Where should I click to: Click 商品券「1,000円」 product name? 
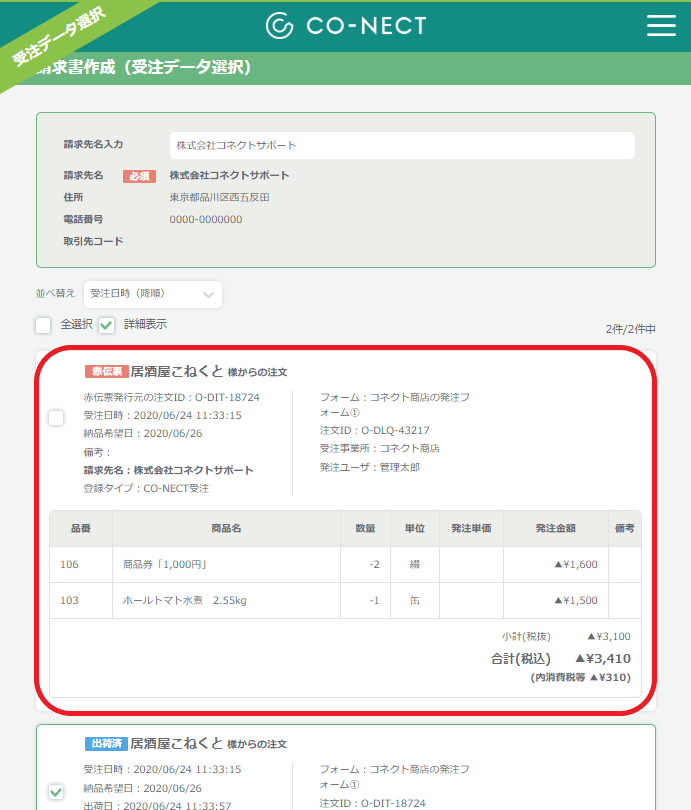[165, 564]
